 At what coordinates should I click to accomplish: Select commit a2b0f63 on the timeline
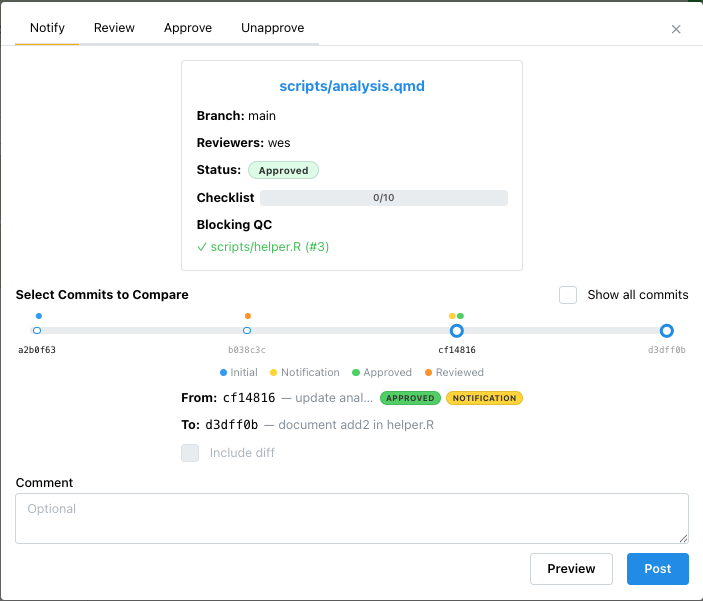(37, 330)
